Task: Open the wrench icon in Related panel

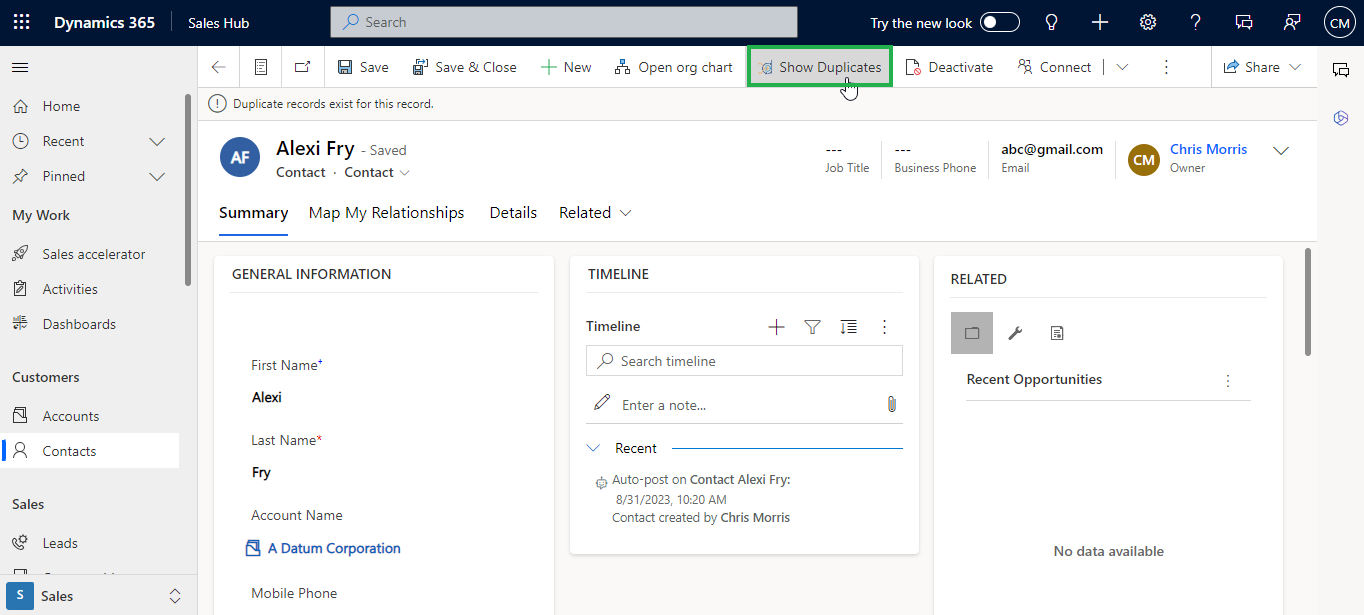Action: click(1014, 333)
